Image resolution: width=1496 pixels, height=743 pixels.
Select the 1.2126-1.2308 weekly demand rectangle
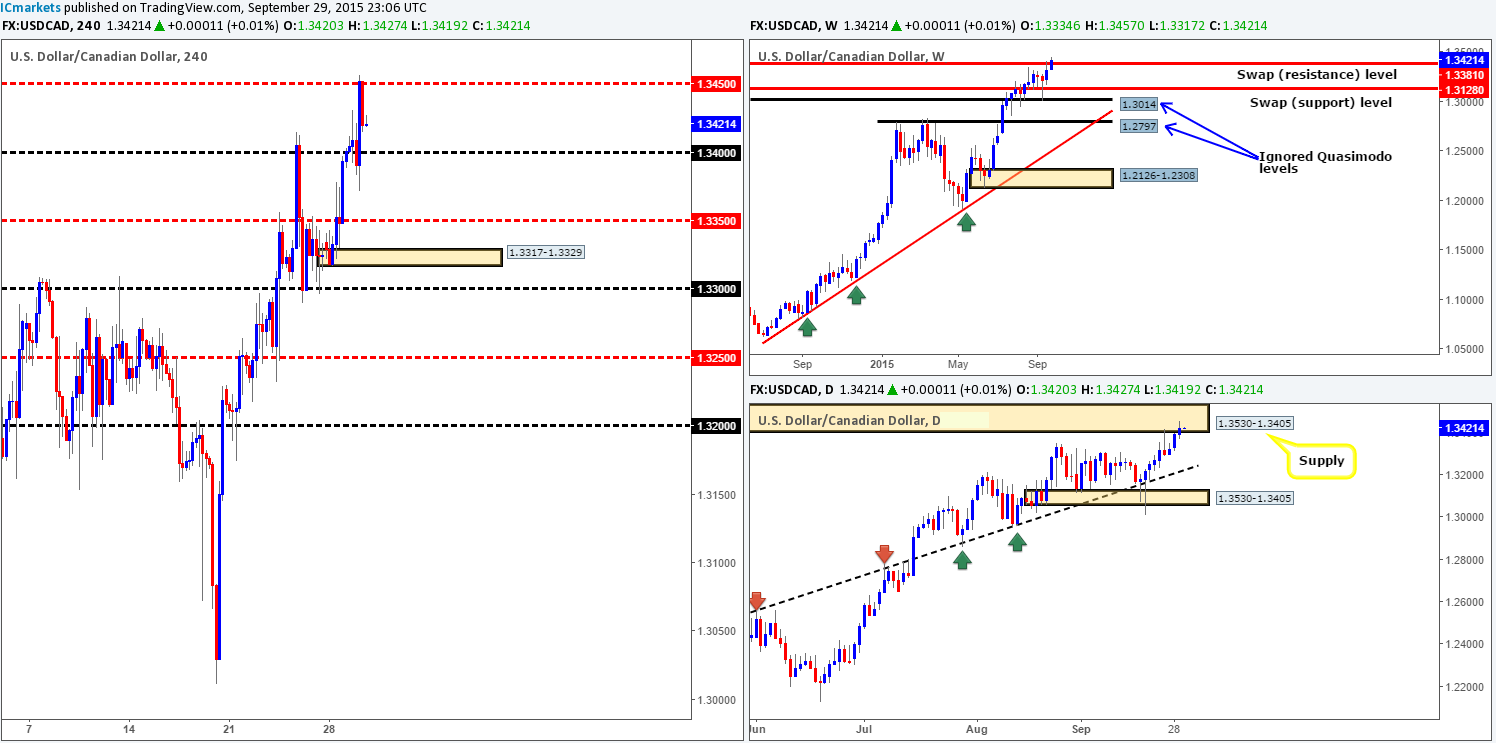coord(1040,179)
